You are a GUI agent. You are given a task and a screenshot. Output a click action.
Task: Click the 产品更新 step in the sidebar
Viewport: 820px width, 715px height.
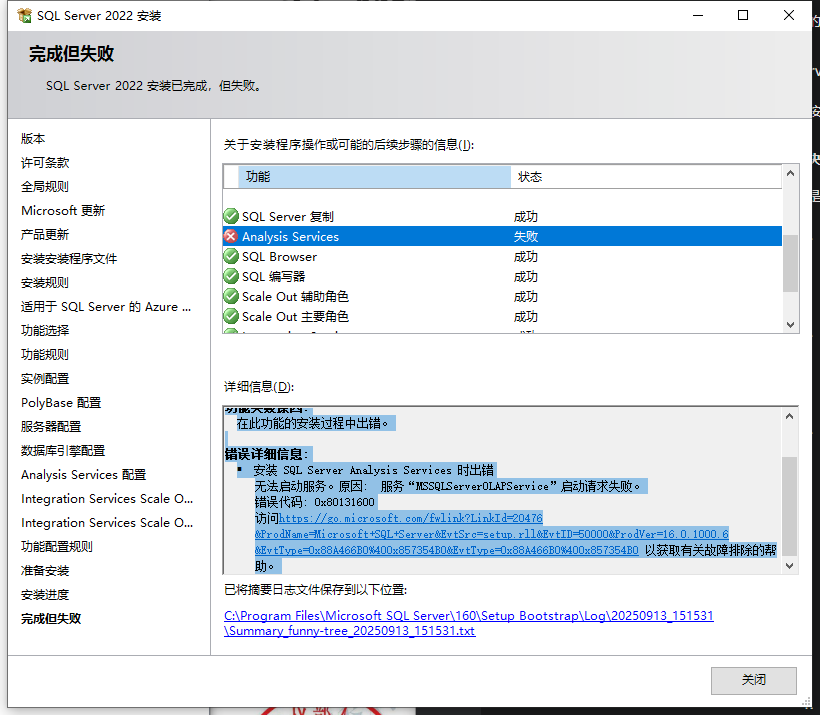pos(45,234)
